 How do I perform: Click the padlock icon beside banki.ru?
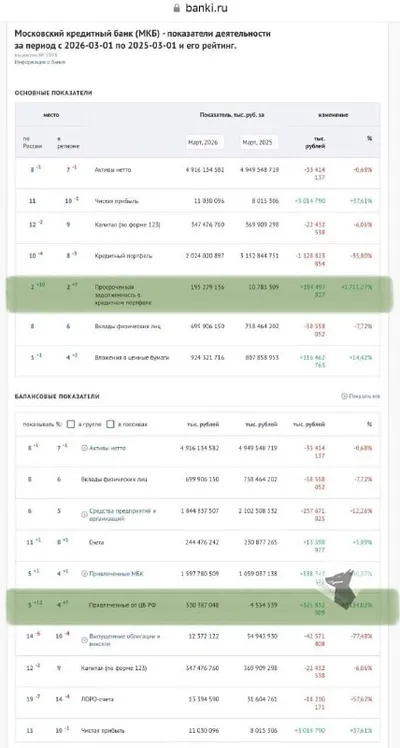(x=176, y=8)
